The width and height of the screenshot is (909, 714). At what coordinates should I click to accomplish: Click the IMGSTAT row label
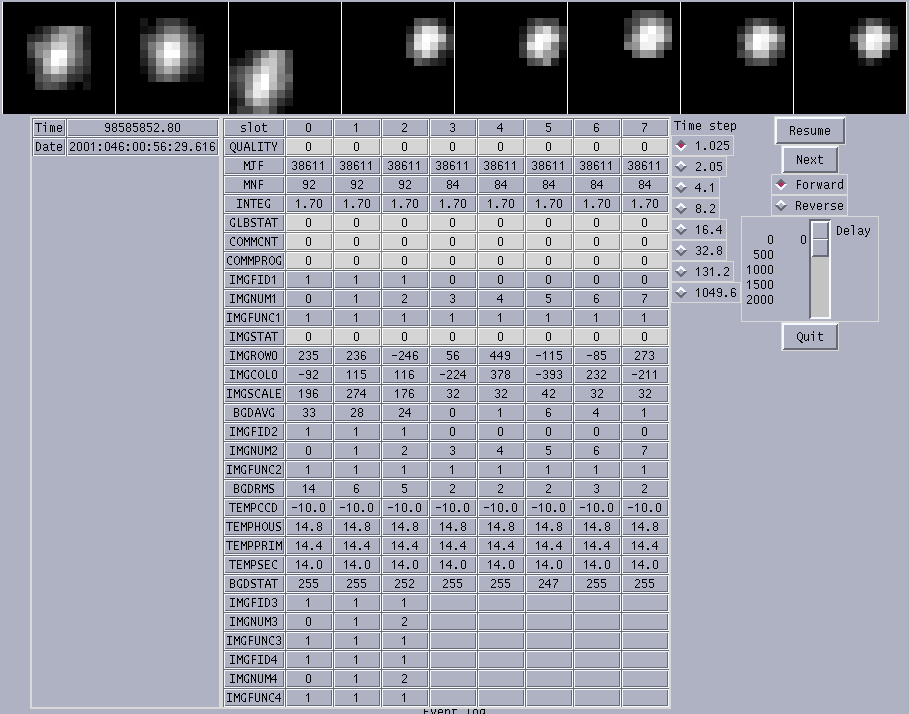click(254, 337)
